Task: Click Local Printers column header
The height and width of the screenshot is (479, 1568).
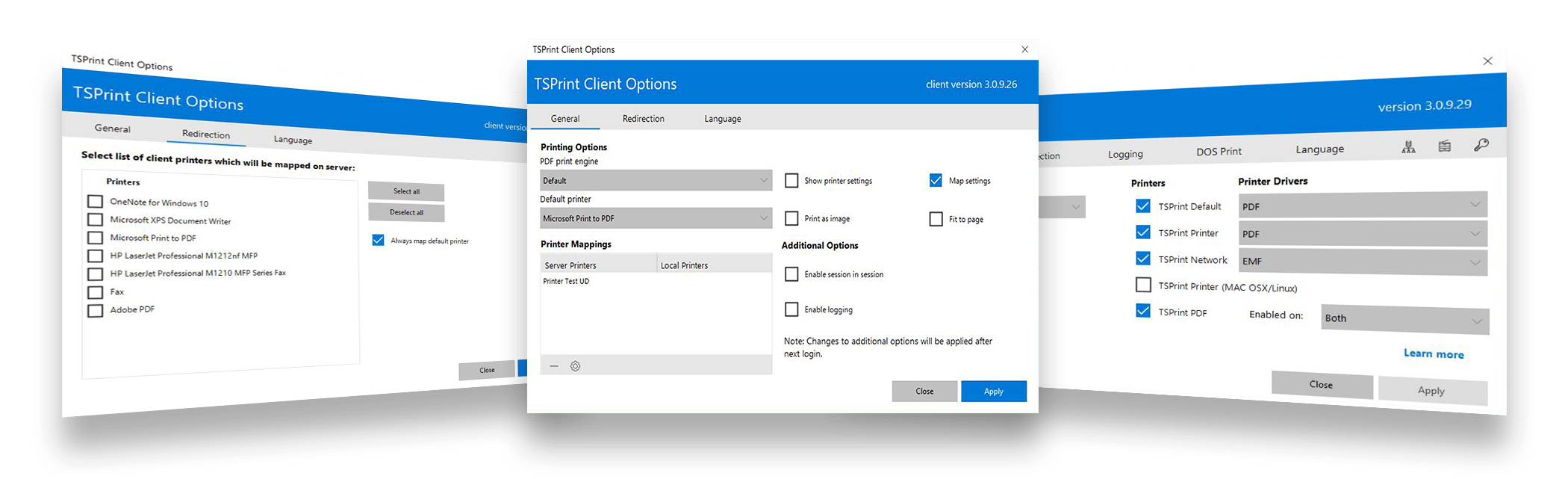Action: [715, 265]
